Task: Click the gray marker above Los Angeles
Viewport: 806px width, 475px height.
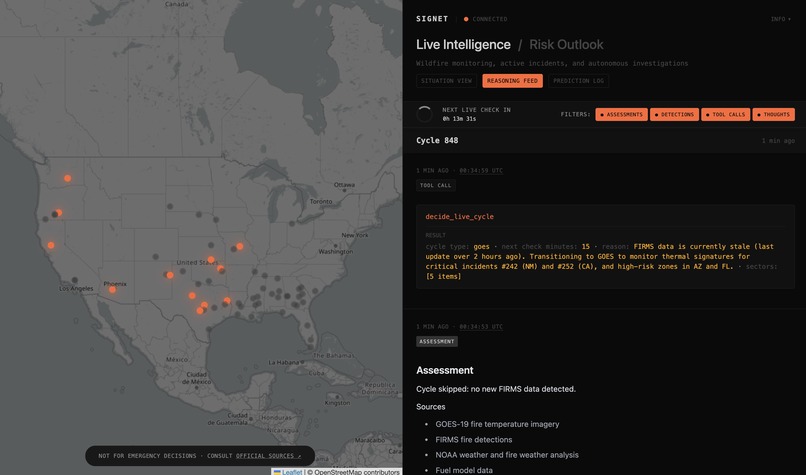Action: coord(75,280)
